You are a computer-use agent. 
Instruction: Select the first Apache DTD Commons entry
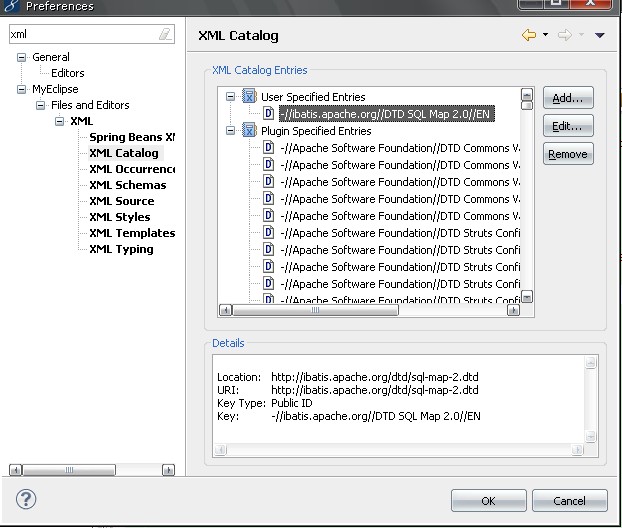click(x=400, y=148)
